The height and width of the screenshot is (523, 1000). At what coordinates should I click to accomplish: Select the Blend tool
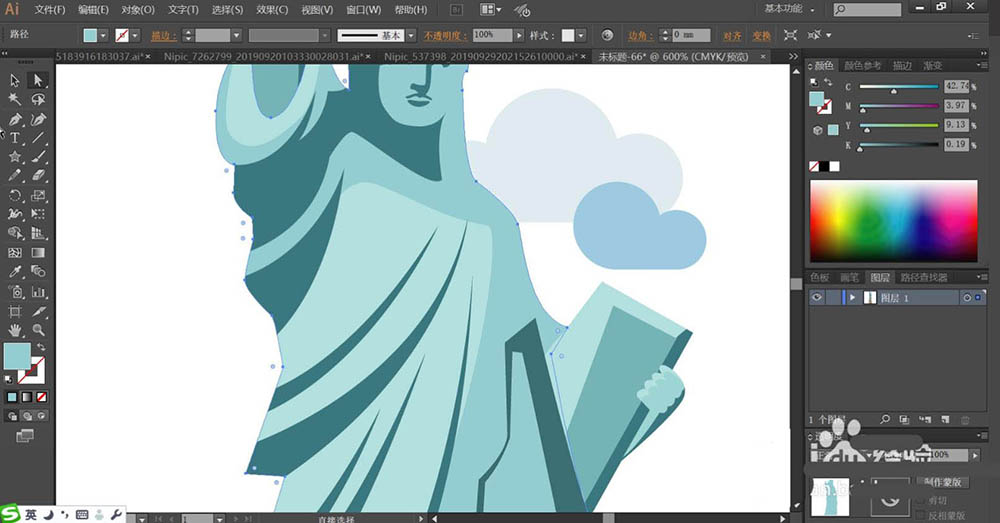(38, 272)
